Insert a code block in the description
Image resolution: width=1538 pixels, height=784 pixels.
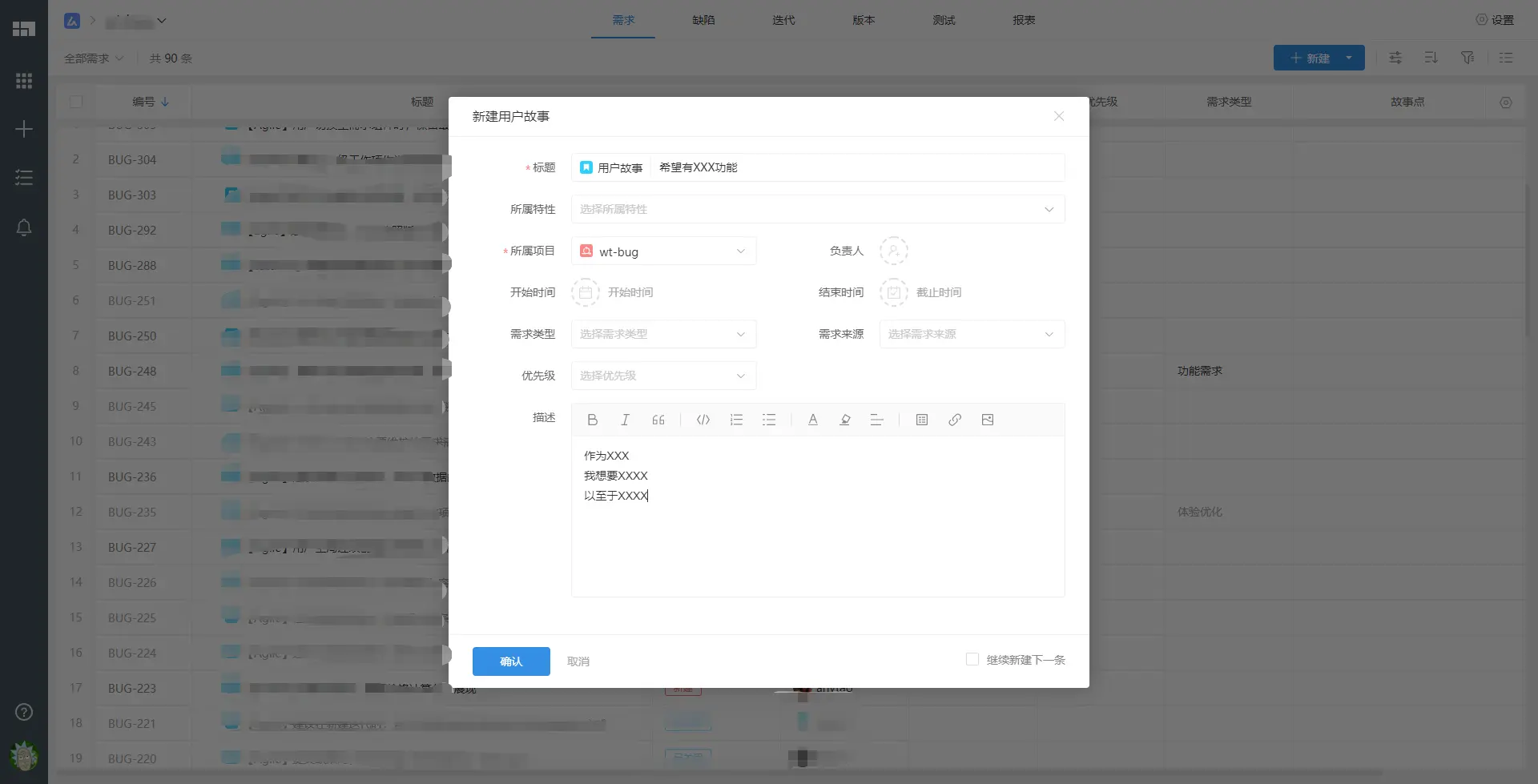click(x=703, y=420)
